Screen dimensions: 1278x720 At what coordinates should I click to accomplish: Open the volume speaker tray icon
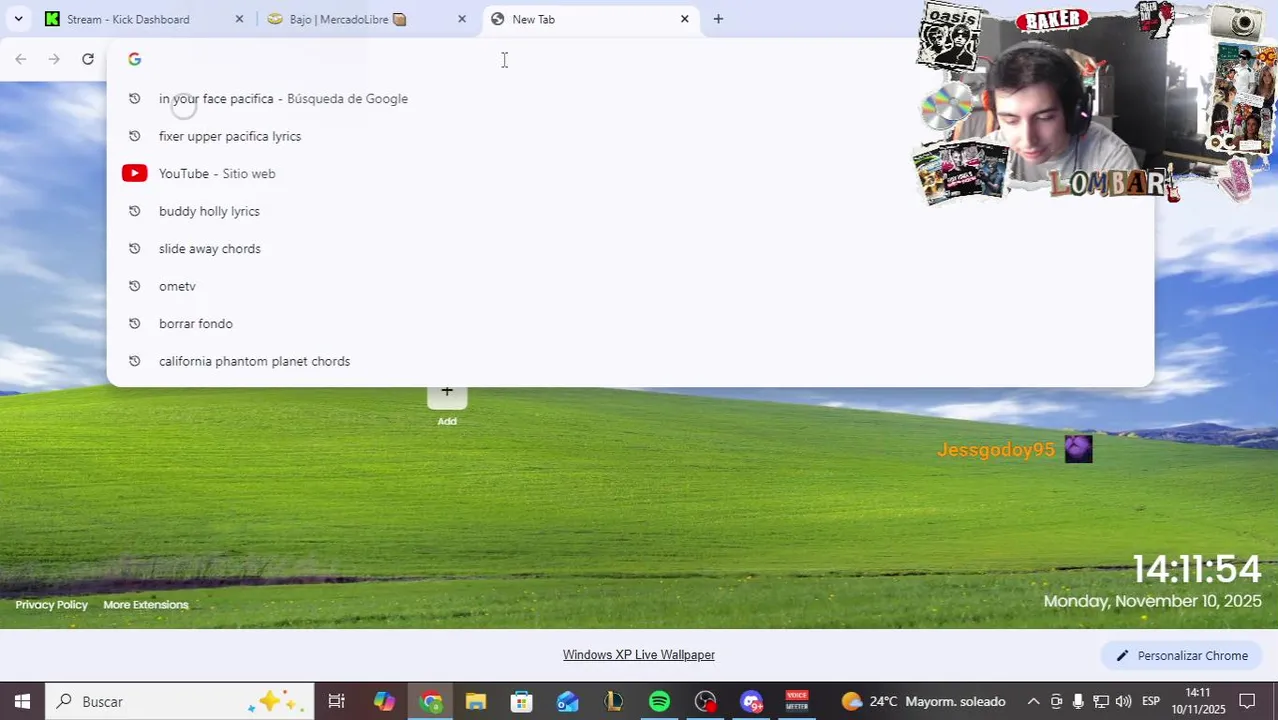click(1123, 702)
